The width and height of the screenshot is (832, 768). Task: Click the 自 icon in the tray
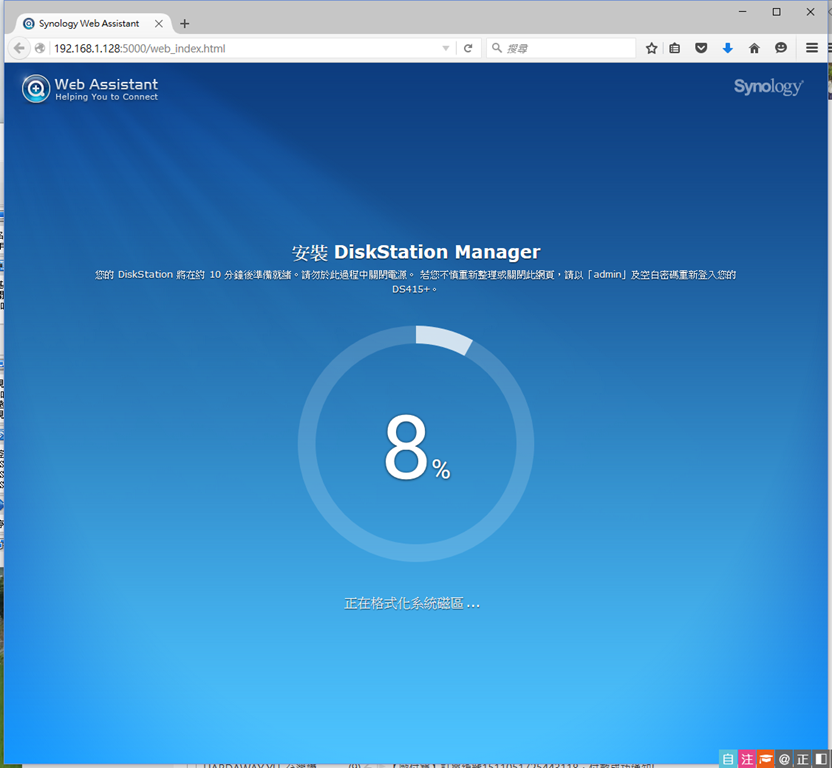pyautogui.click(x=729, y=759)
